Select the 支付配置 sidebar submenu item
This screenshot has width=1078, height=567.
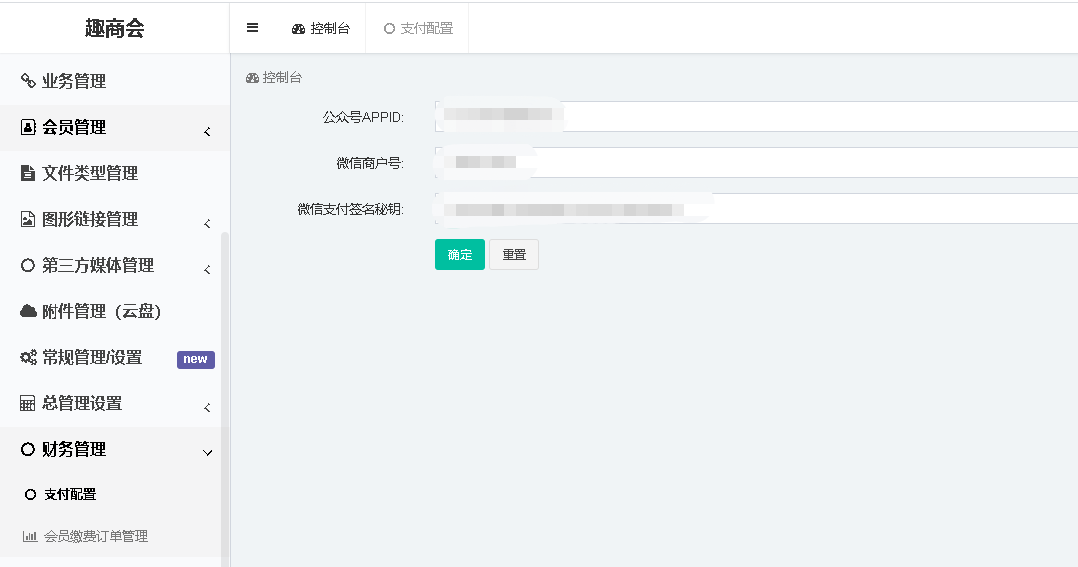tap(70, 495)
